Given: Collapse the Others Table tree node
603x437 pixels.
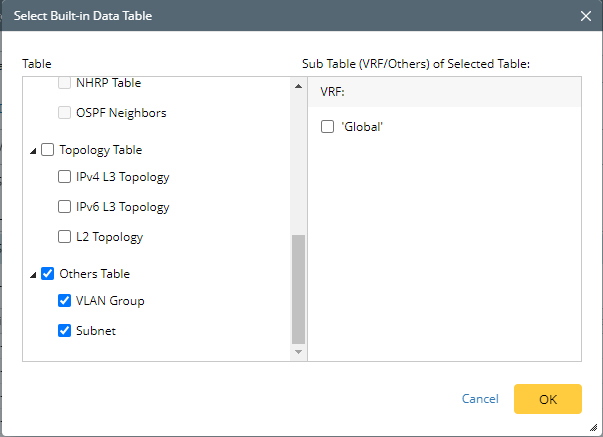Looking at the screenshot, I should click(x=34, y=275).
